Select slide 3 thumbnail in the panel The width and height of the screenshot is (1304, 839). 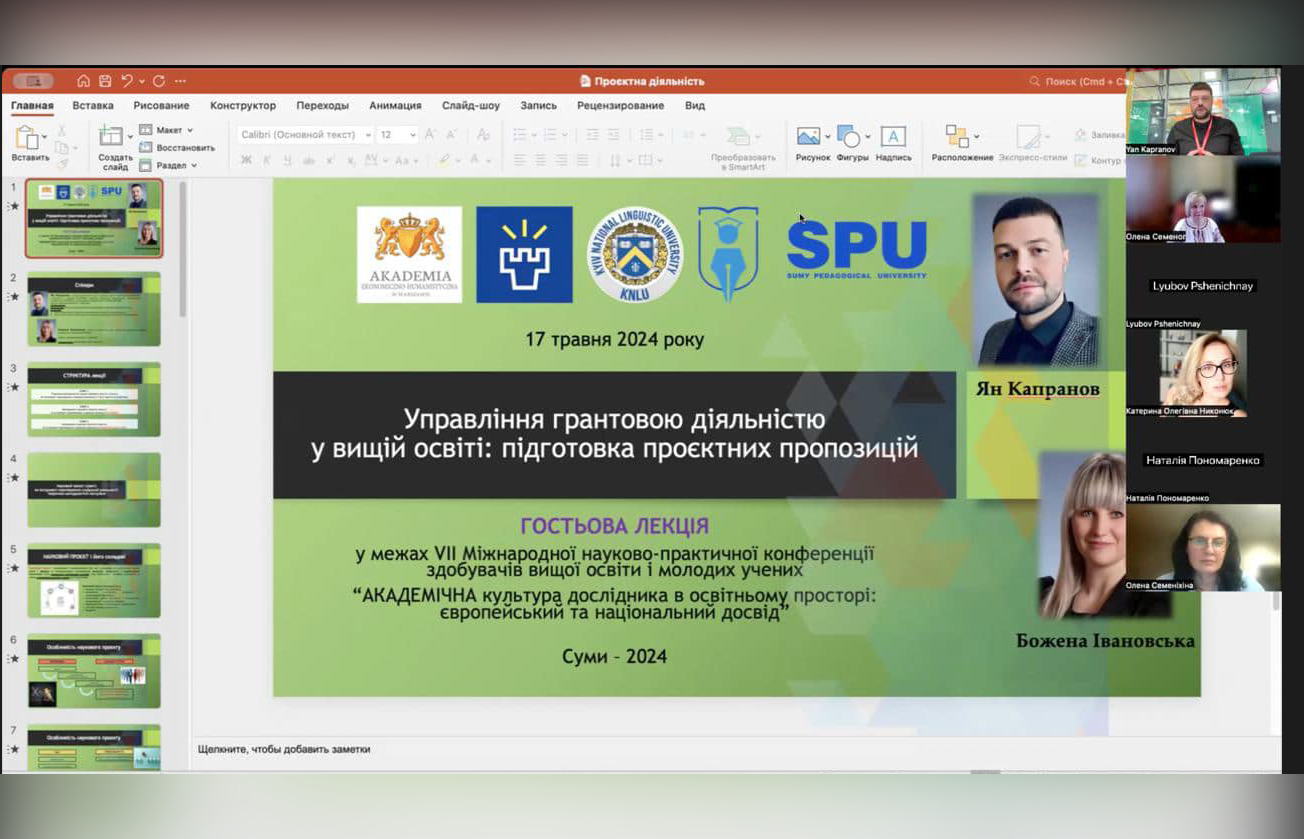(x=94, y=399)
